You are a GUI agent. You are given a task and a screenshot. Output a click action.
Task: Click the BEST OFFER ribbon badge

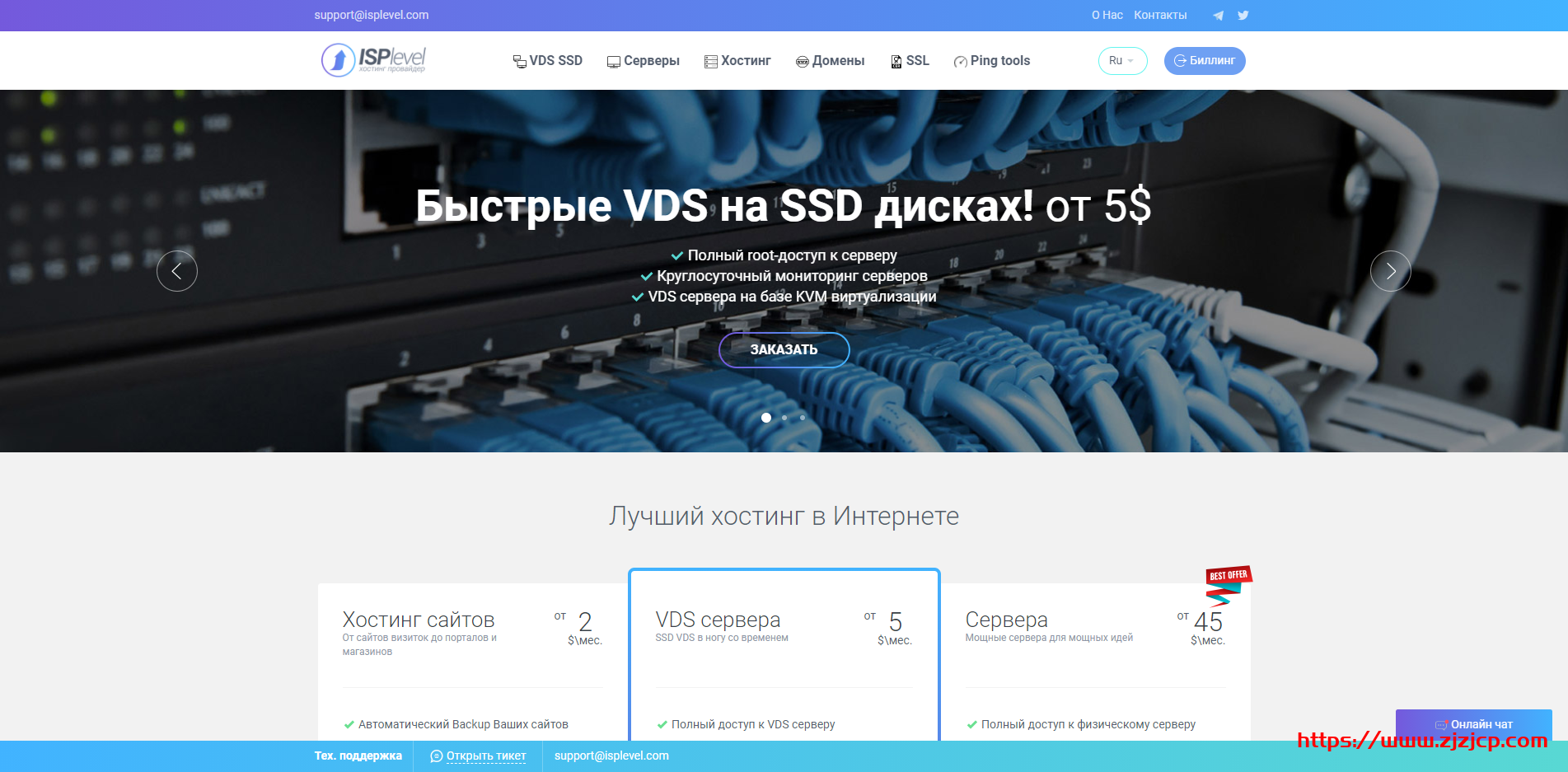(1229, 585)
